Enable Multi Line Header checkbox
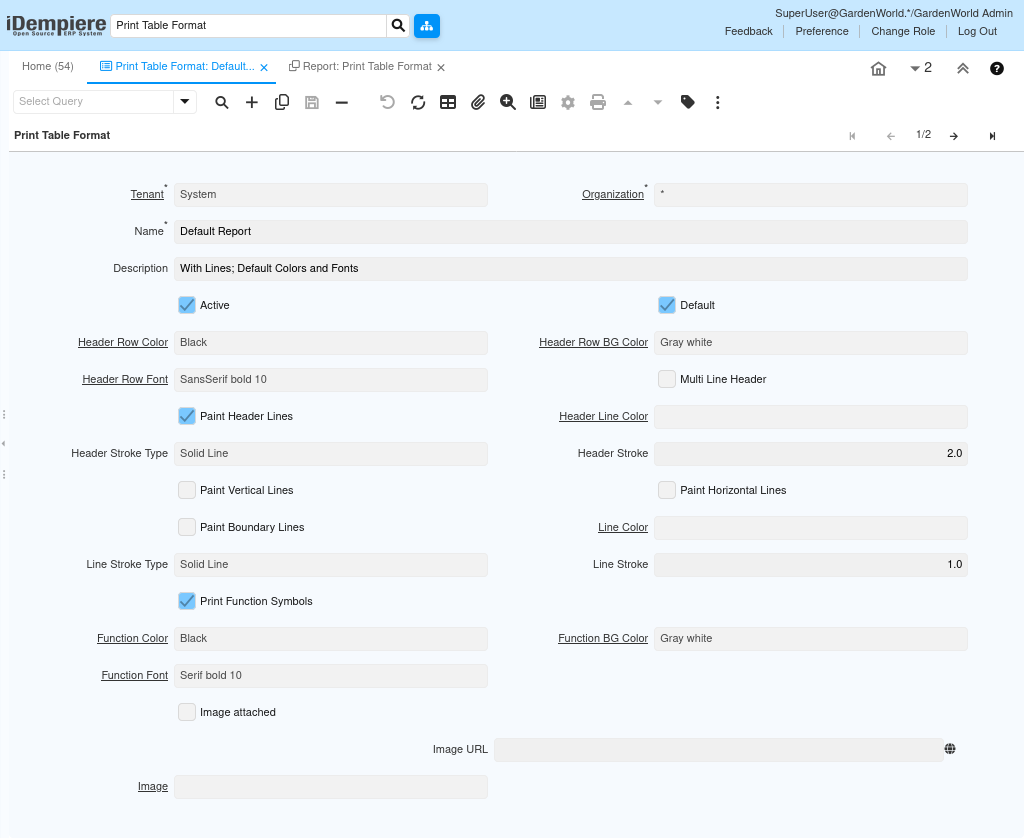 click(667, 379)
